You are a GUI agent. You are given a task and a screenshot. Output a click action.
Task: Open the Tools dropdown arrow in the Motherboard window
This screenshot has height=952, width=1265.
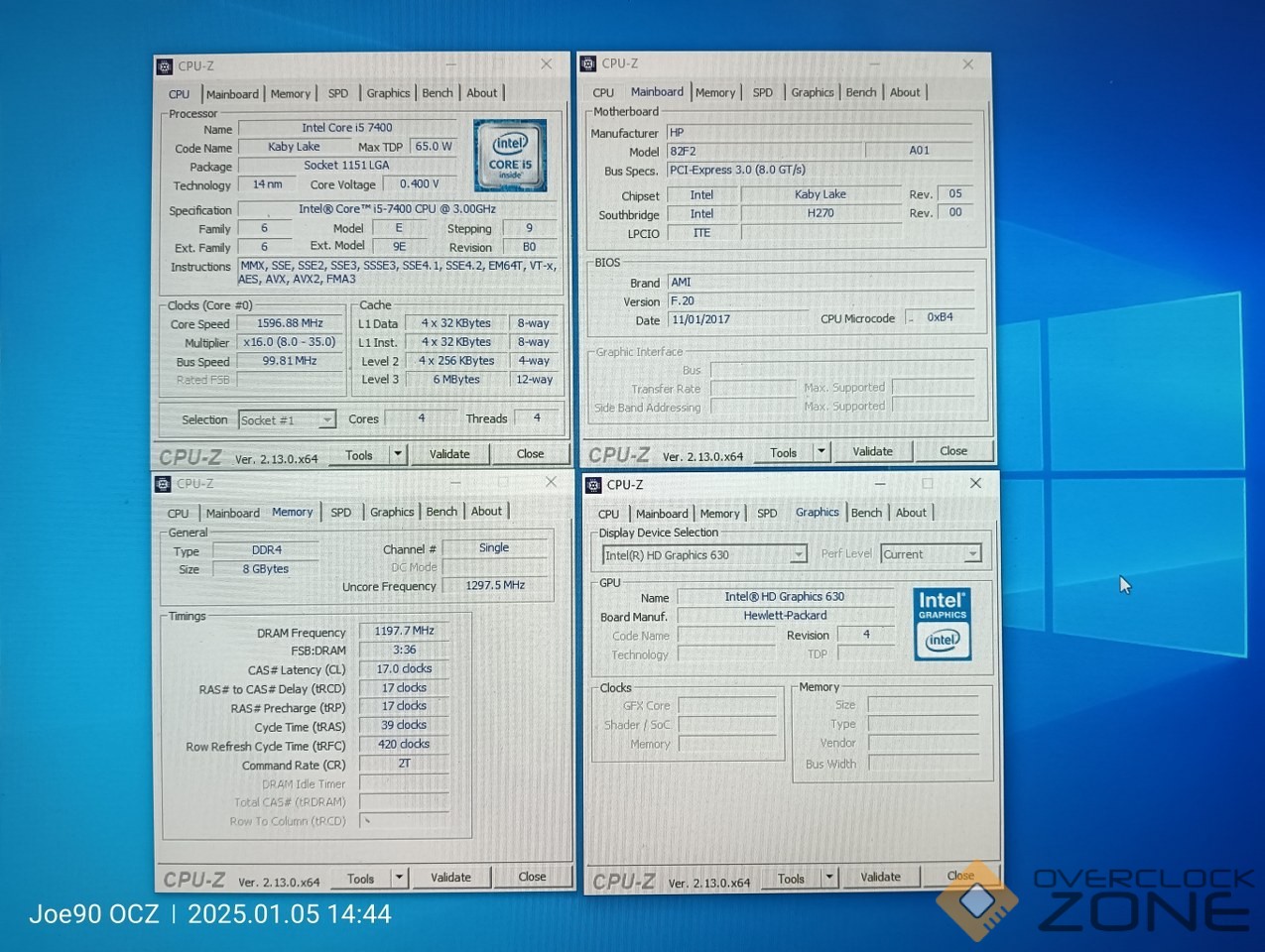tap(822, 452)
